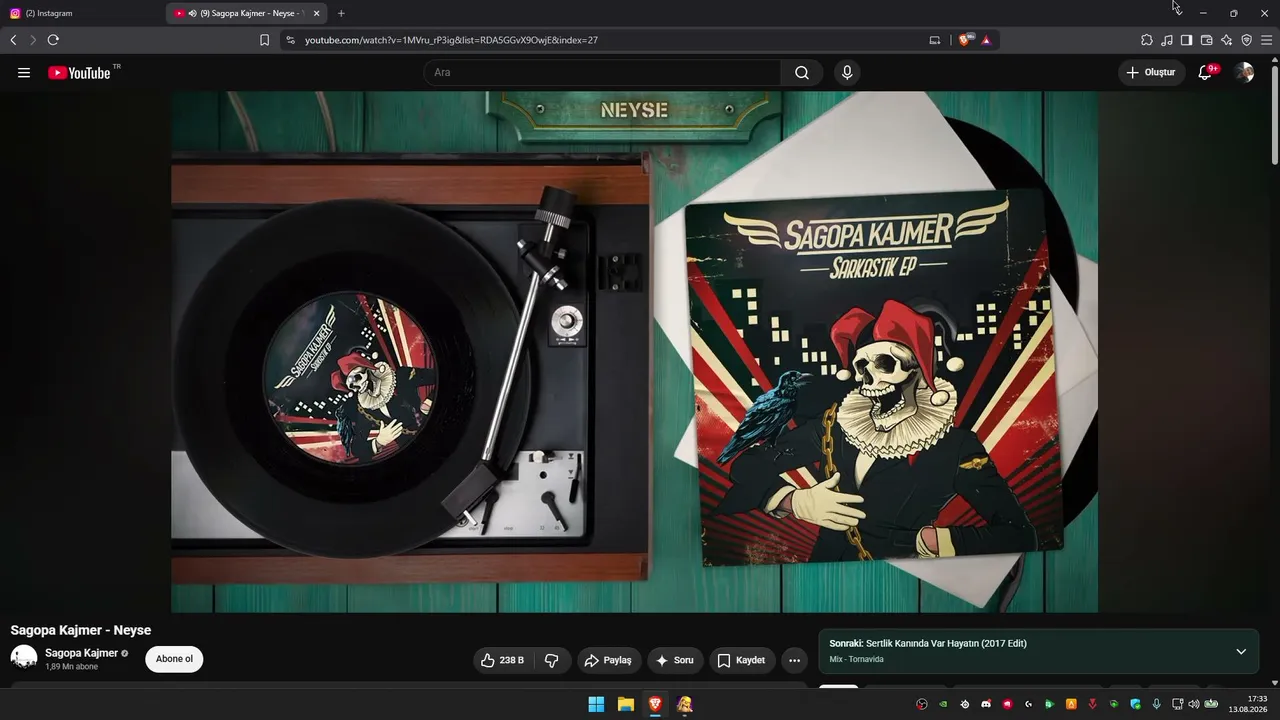Open the media control music note icon
The image size is (1280, 720).
[1167, 40]
